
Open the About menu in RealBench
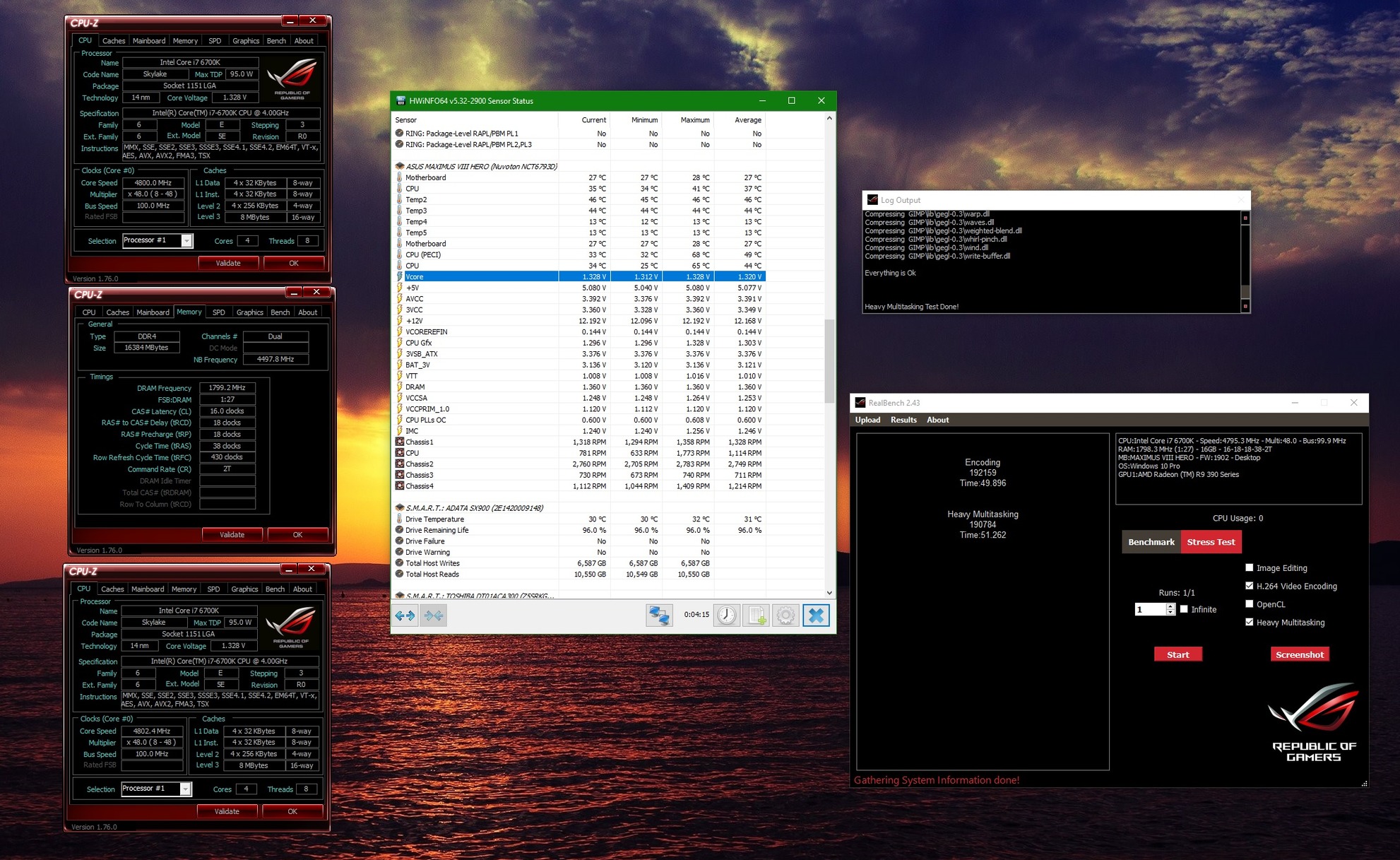(x=937, y=420)
